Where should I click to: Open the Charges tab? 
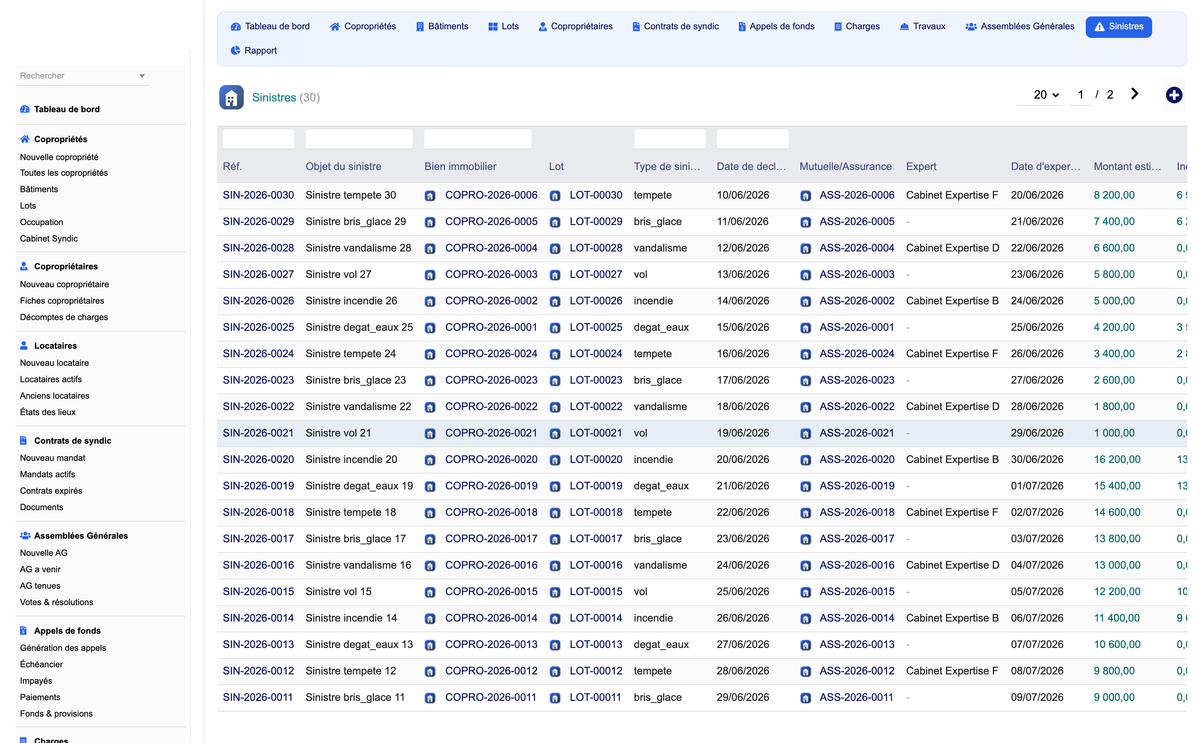tap(857, 27)
